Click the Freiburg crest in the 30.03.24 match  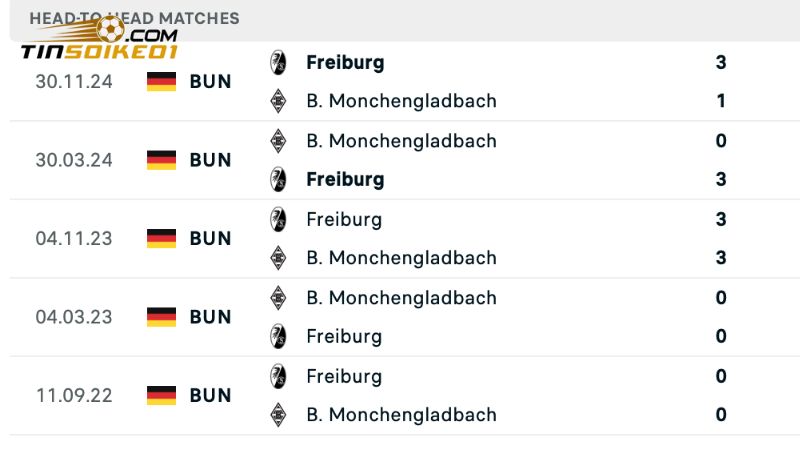click(279, 180)
